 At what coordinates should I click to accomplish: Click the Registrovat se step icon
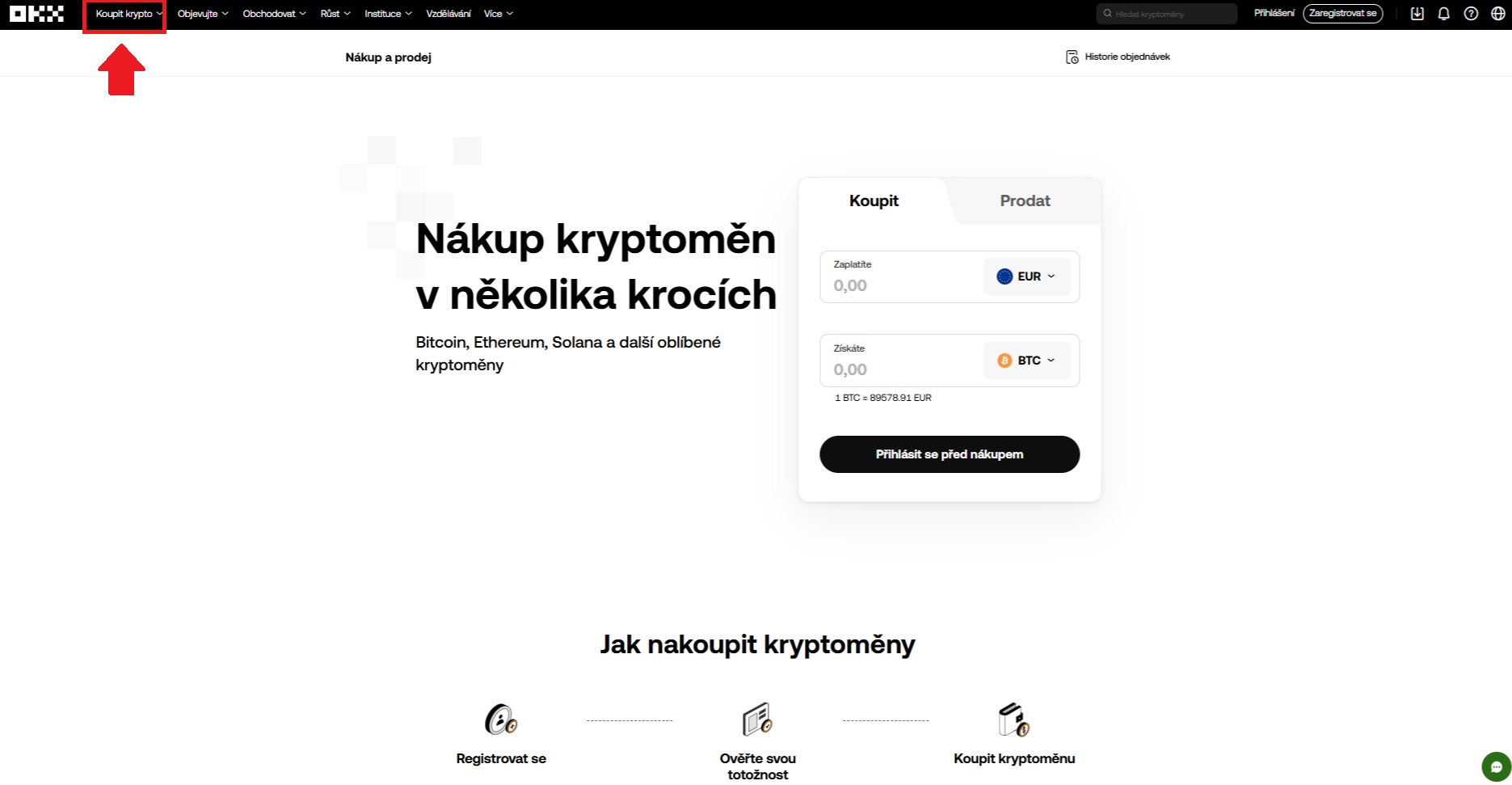[501, 720]
